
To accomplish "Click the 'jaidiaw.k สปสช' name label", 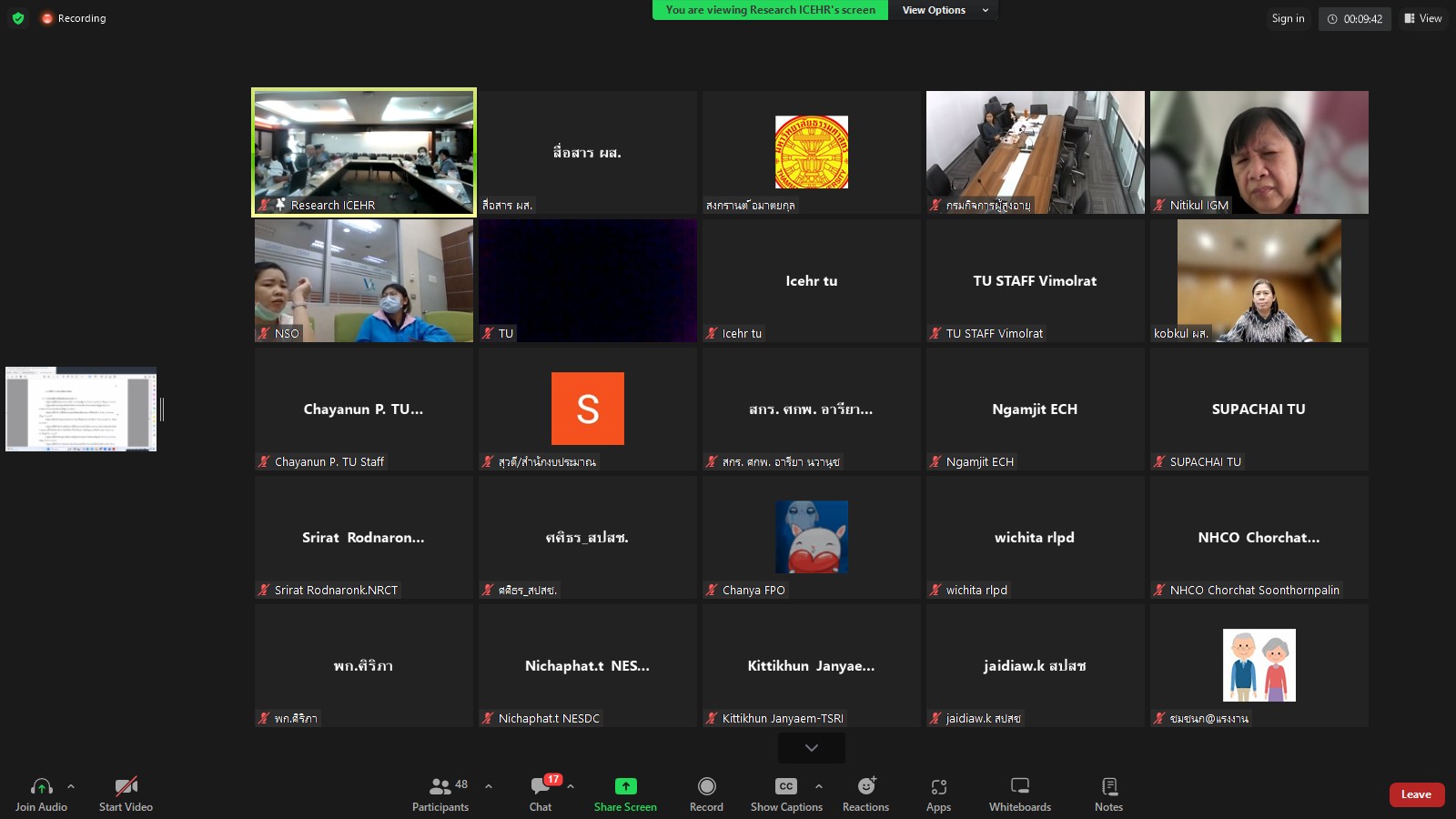I will [x=983, y=718].
